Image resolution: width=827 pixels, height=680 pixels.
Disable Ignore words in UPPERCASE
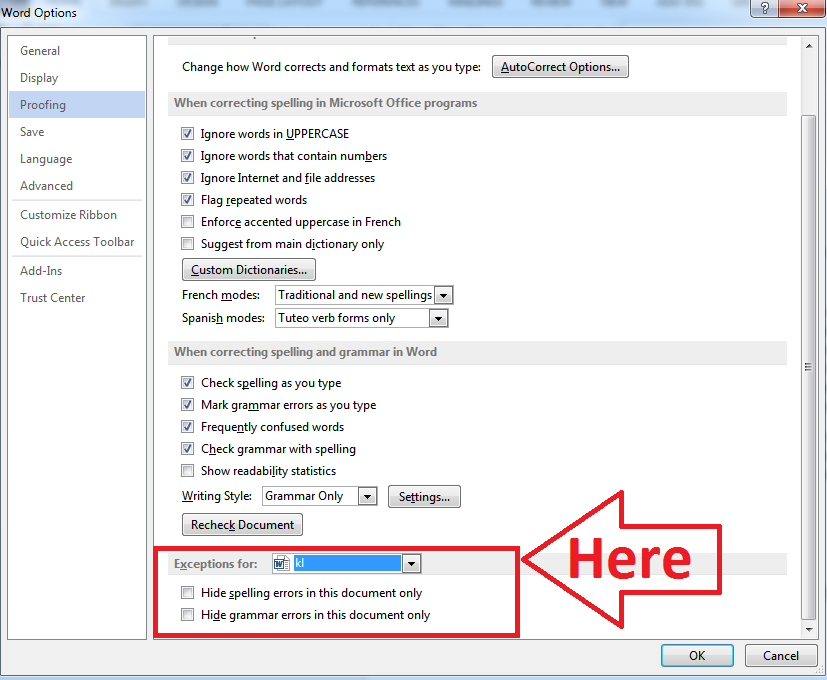[187, 133]
